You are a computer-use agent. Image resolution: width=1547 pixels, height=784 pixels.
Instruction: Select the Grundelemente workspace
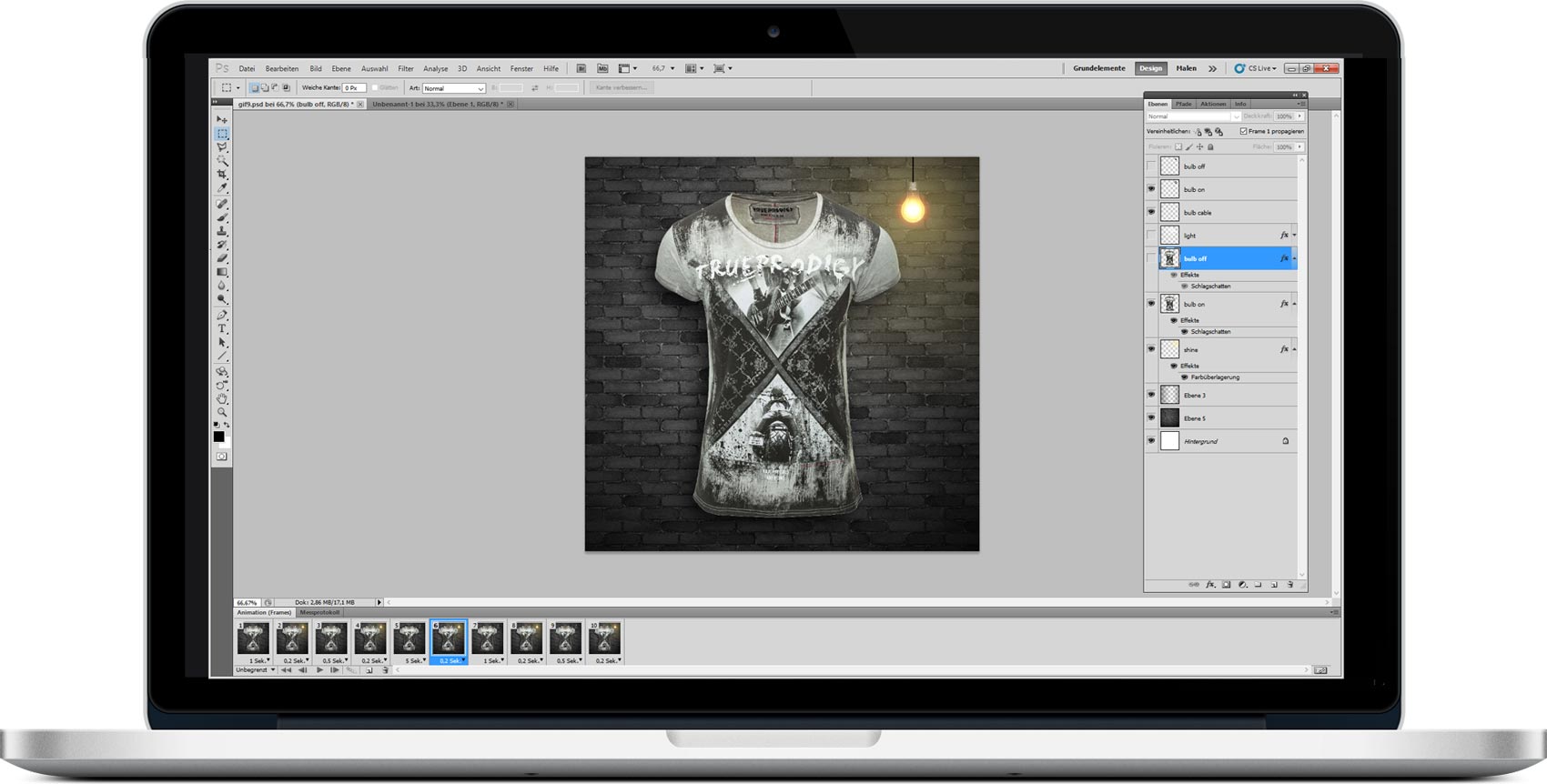1099,68
